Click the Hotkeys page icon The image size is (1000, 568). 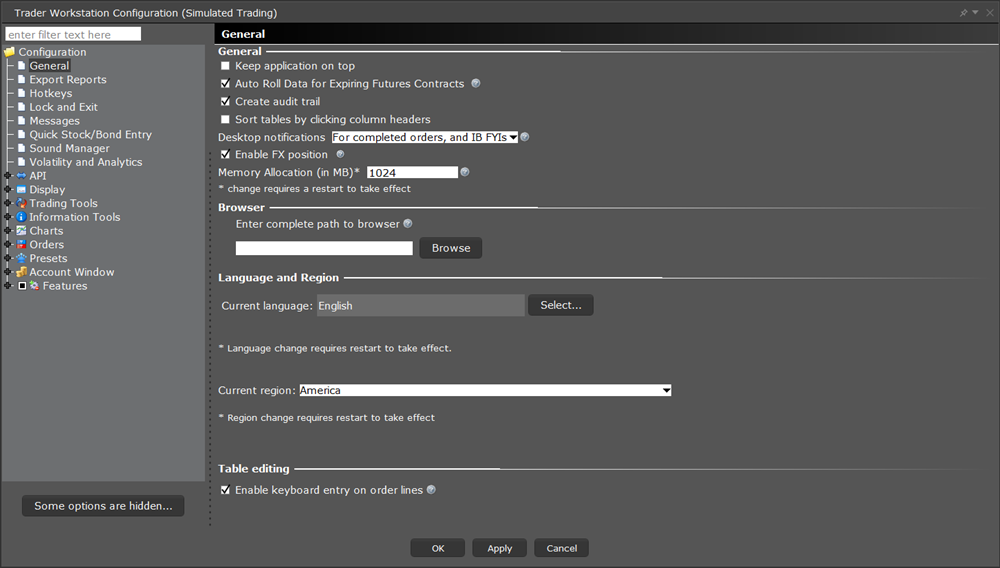click(x=21, y=93)
